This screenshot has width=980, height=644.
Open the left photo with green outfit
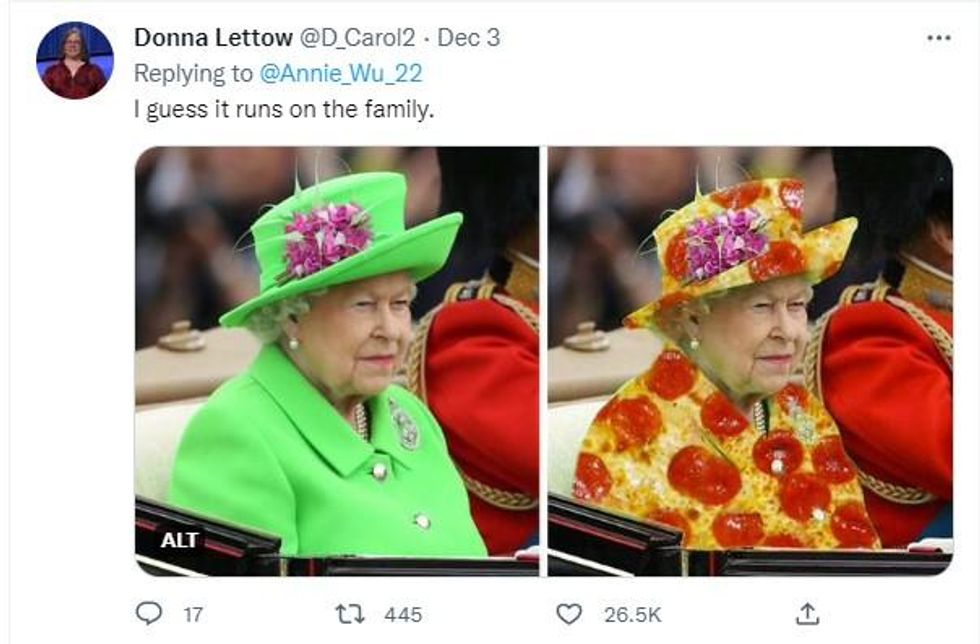336,361
